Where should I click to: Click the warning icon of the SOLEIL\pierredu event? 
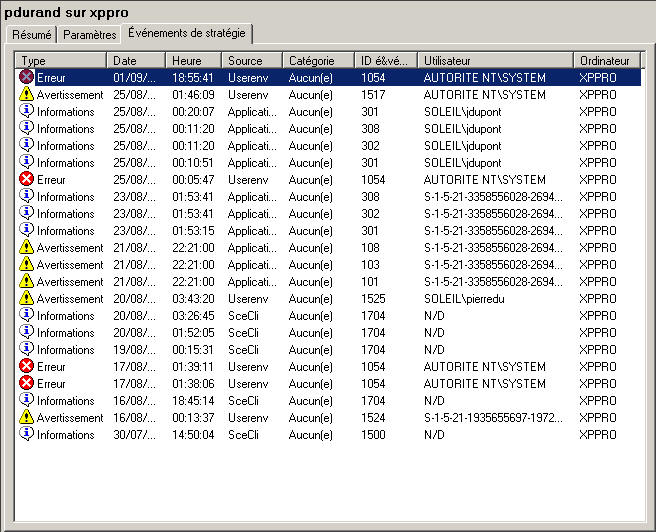tap(27, 298)
